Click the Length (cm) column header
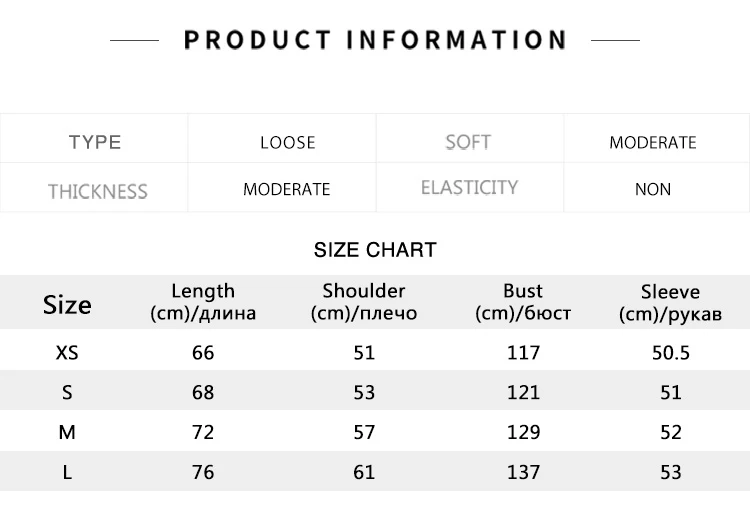 (203, 302)
